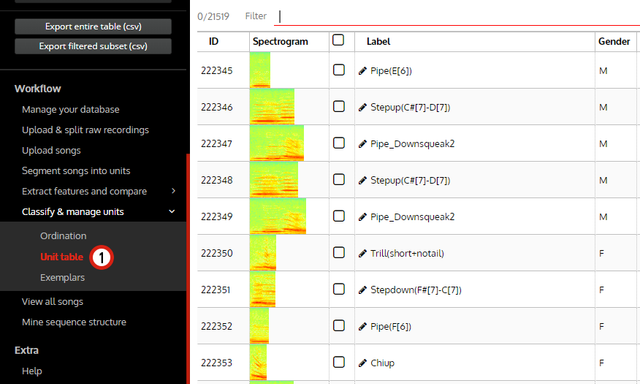Click spectrogram image in row 222347
The image size is (640, 384).
tap(277, 143)
